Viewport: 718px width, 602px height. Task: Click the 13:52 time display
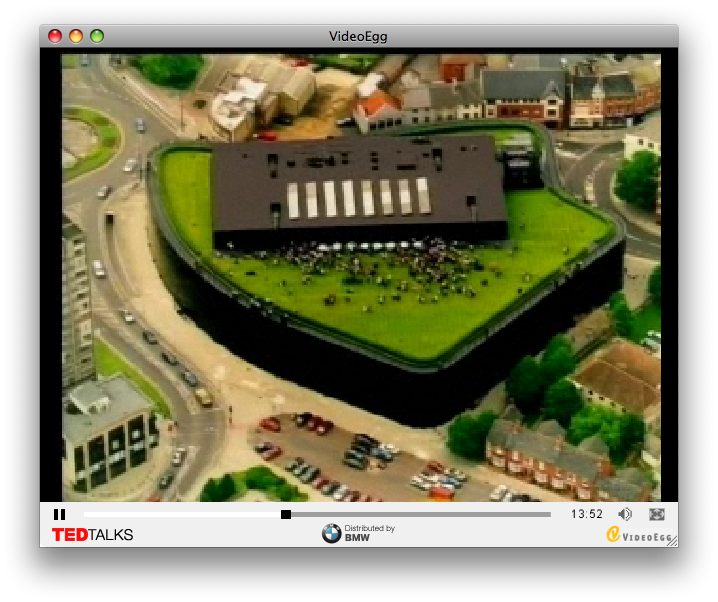587,514
